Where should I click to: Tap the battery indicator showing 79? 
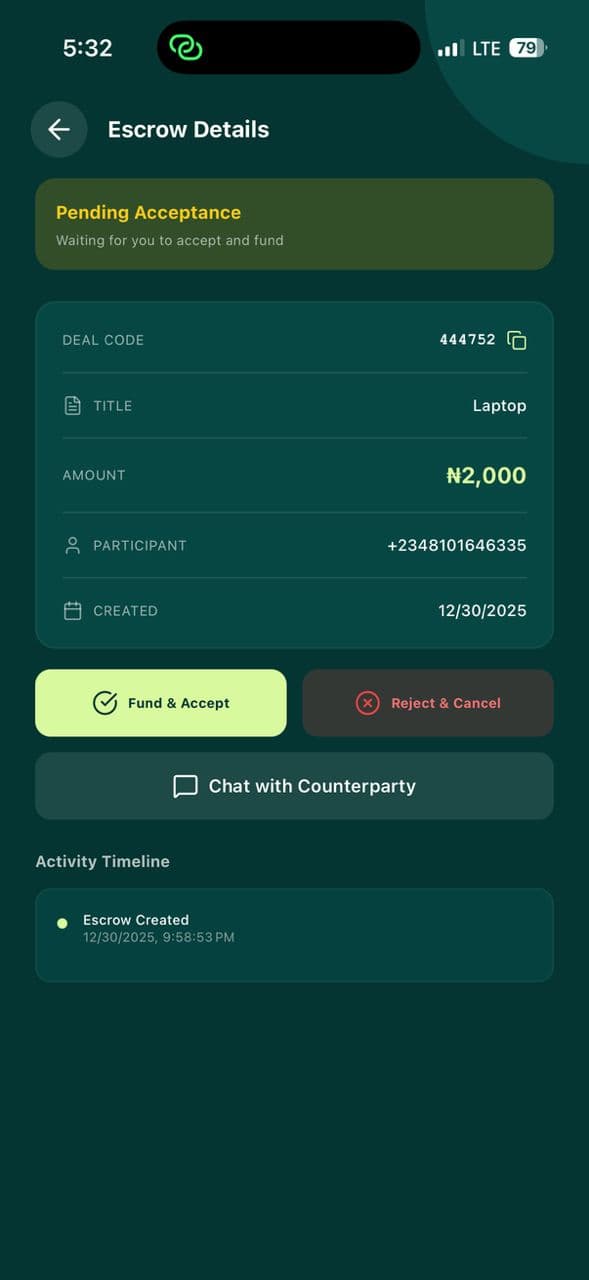tap(528, 47)
